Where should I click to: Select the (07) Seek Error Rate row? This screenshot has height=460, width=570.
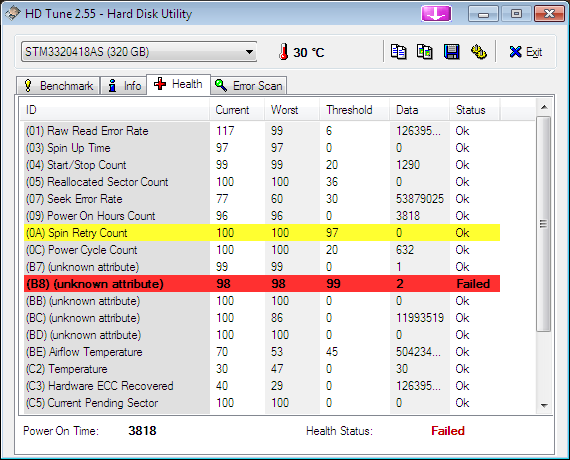[262, 199]
